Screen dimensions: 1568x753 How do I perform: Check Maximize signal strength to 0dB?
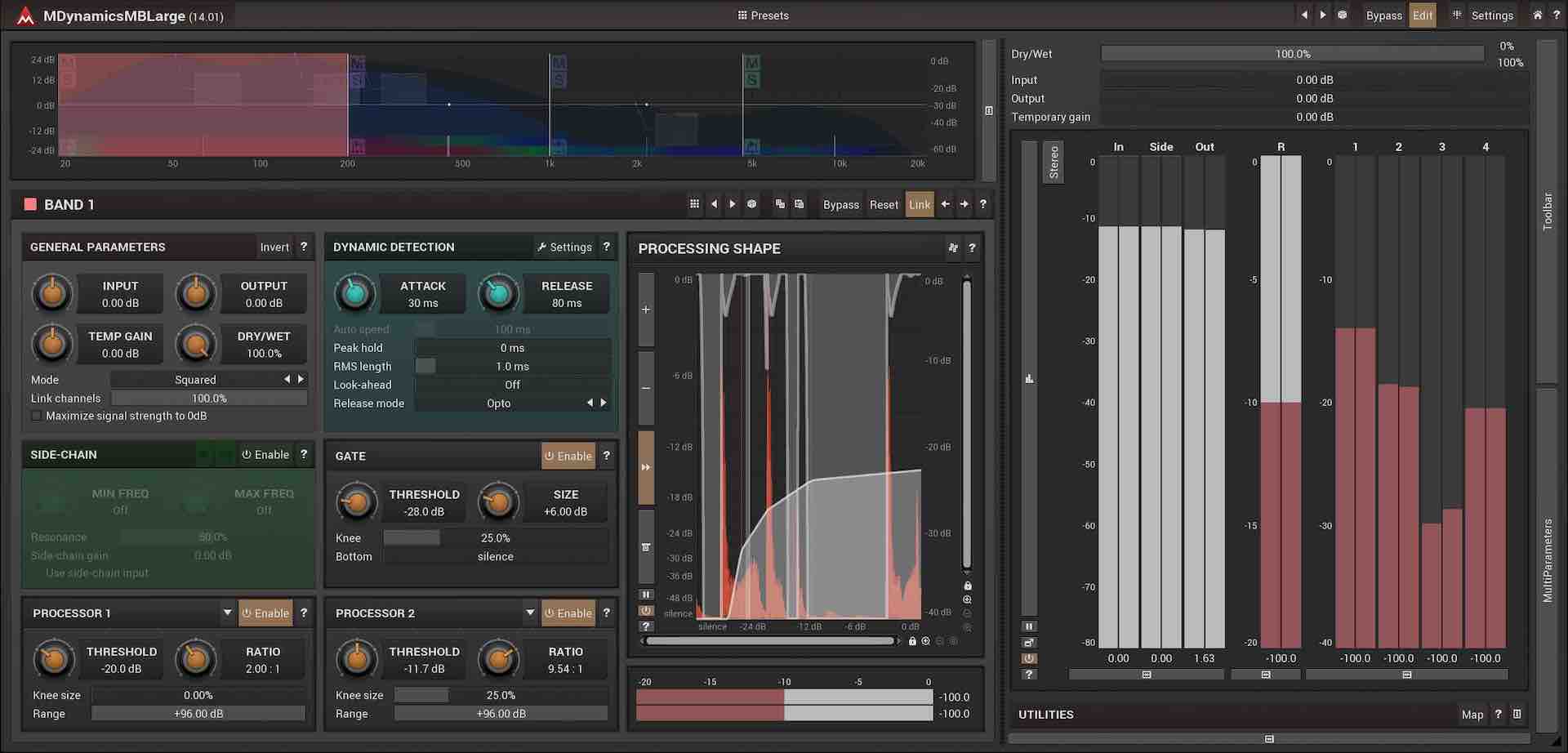[x=37, y=417]
